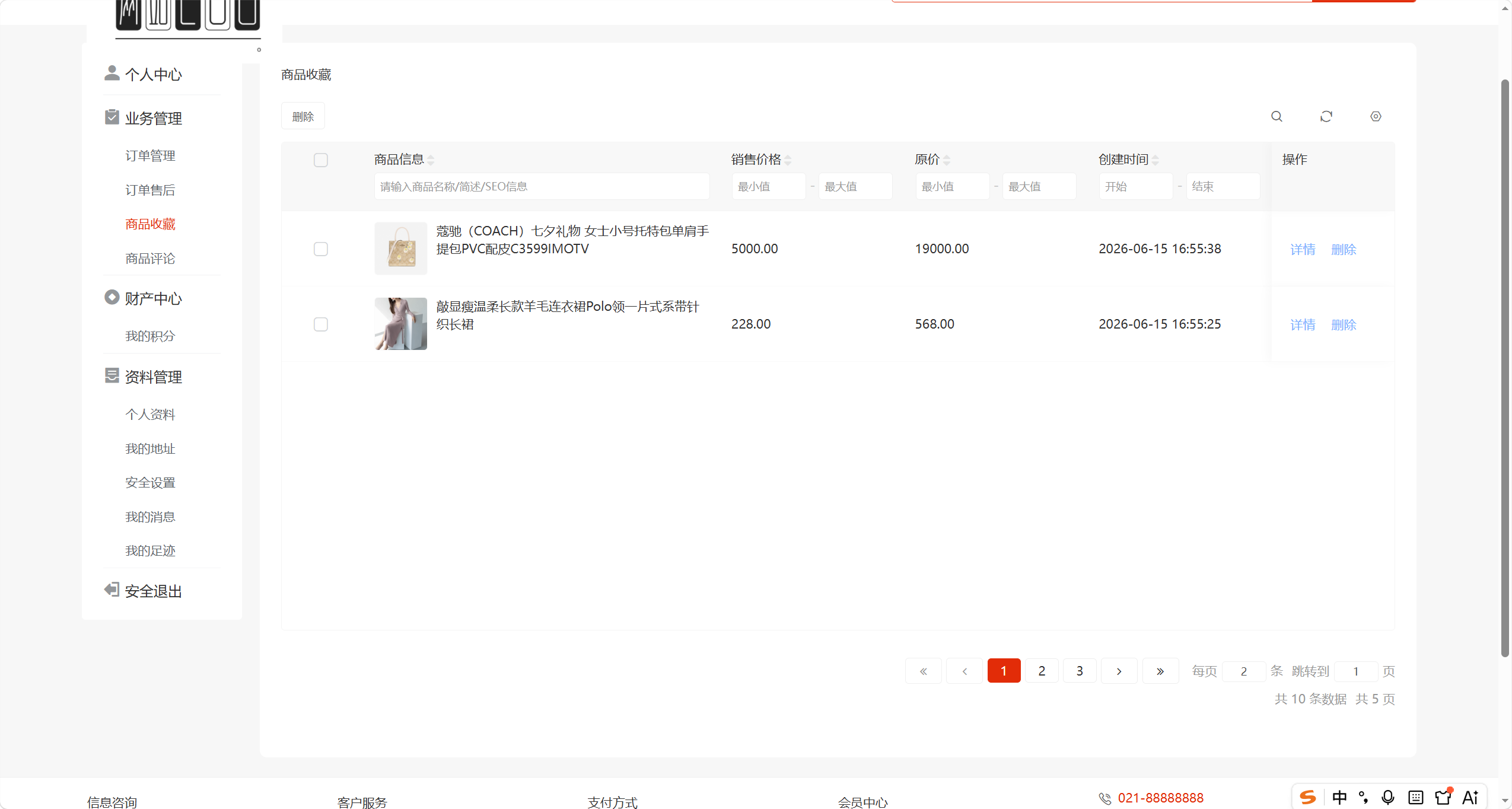Open 我的足迹 in the sidebar
The image size is (1512, 809).
pos(150,550)
